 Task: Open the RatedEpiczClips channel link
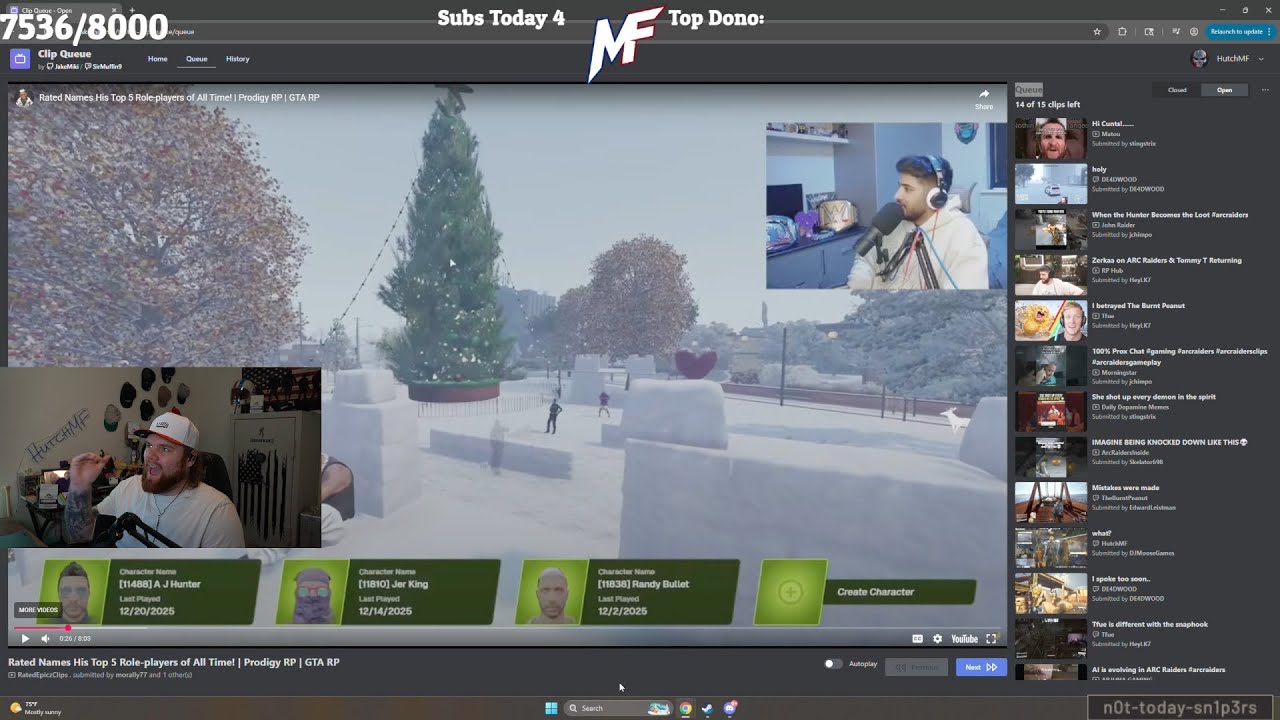click(x=43, y=675)
